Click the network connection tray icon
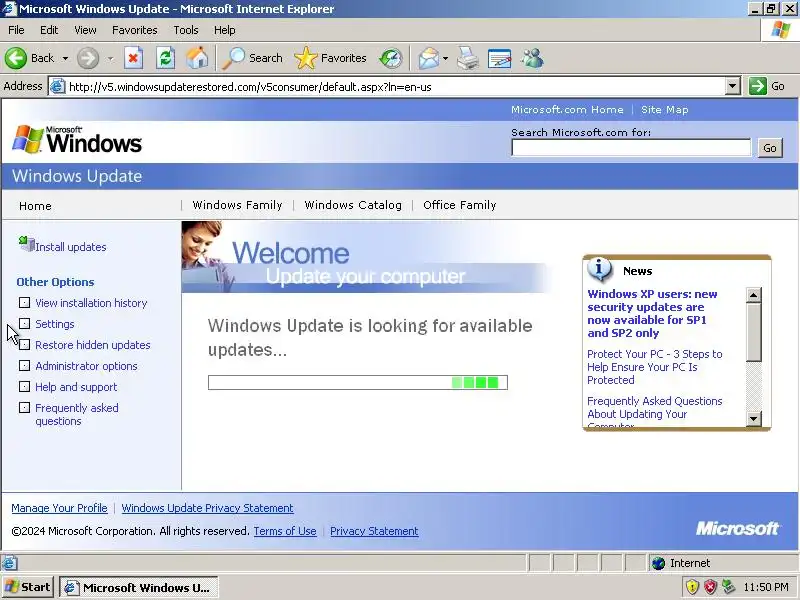The height and width of the screenshot is (600, 800). 728,587
